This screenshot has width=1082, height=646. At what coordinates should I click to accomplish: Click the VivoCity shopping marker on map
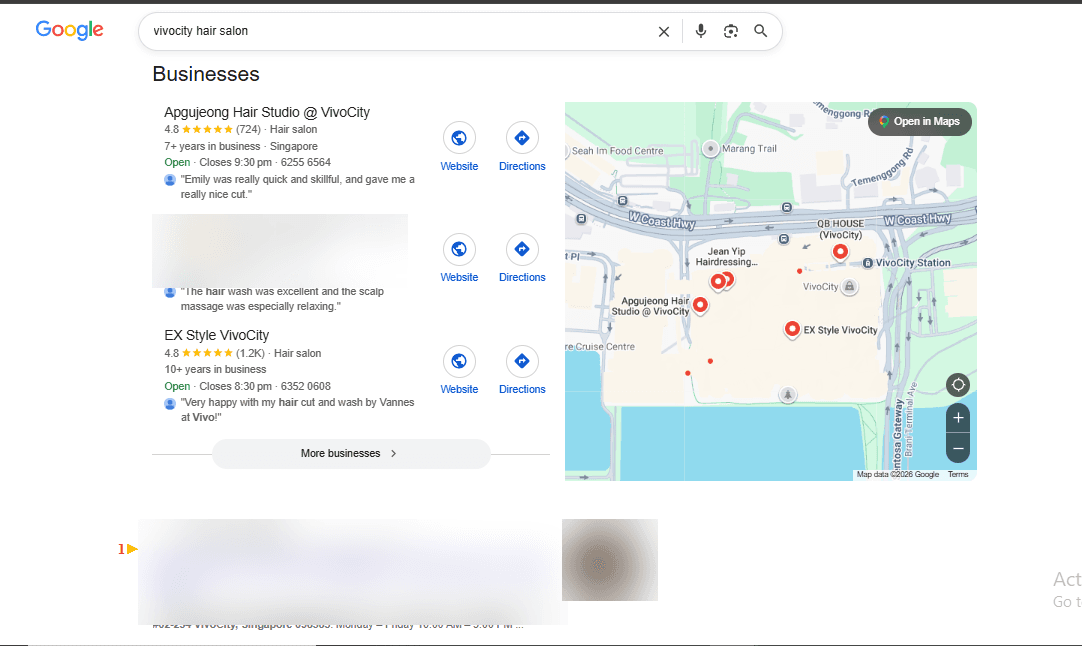[x=849, y=286]
